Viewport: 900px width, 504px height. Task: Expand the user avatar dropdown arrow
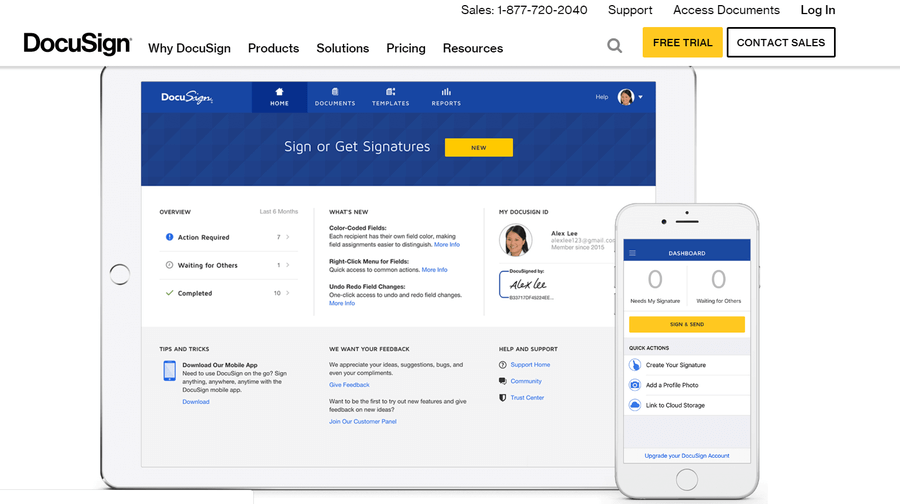pos(641,97)
